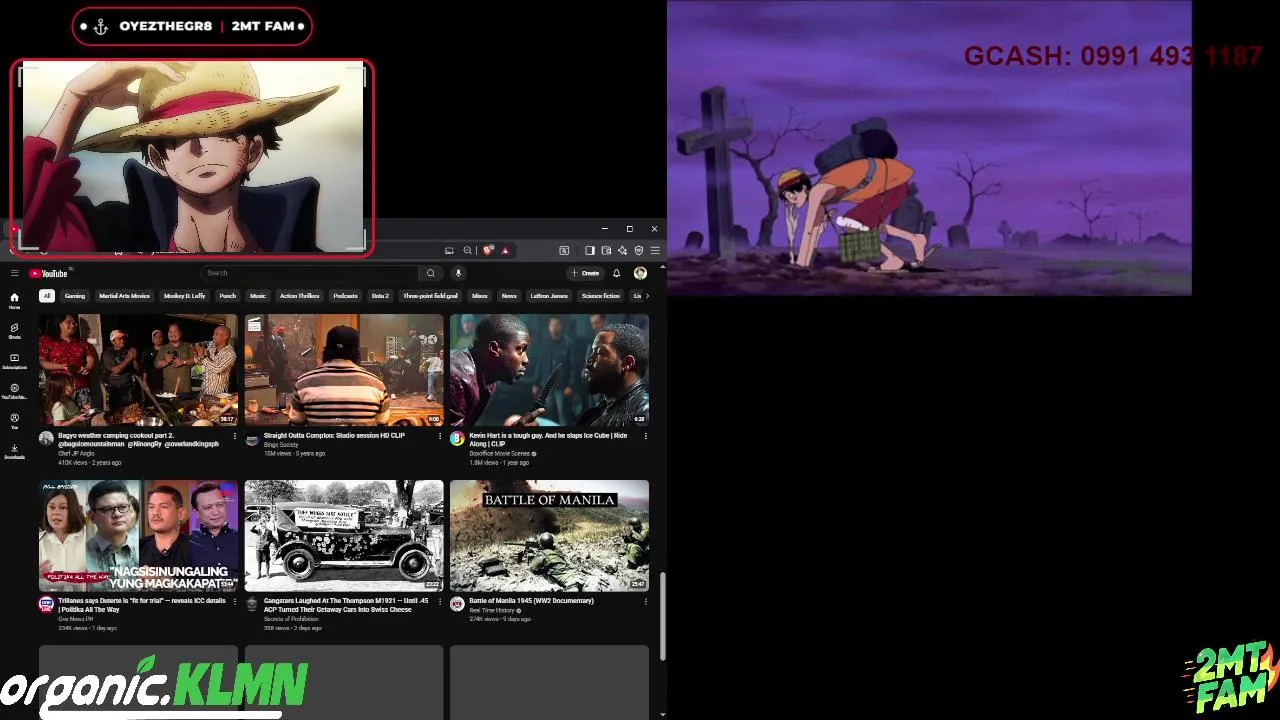The image size is (1280, 720).
Task: Open options for Gangsters Thompson video
Action: coord(440,601)
